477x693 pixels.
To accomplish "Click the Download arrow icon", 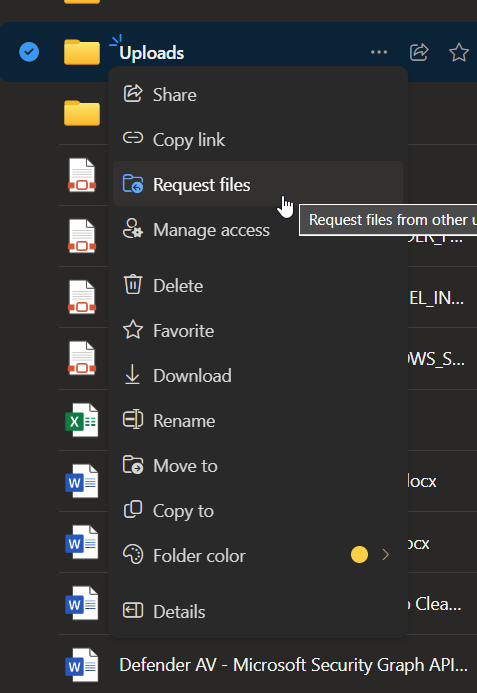I will 132,375.
